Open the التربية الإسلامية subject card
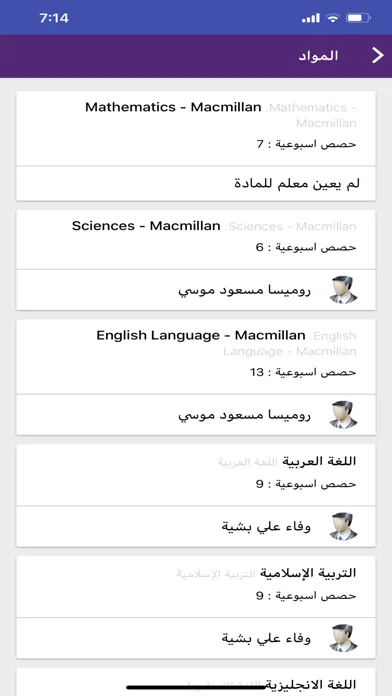 coord(196,587)
